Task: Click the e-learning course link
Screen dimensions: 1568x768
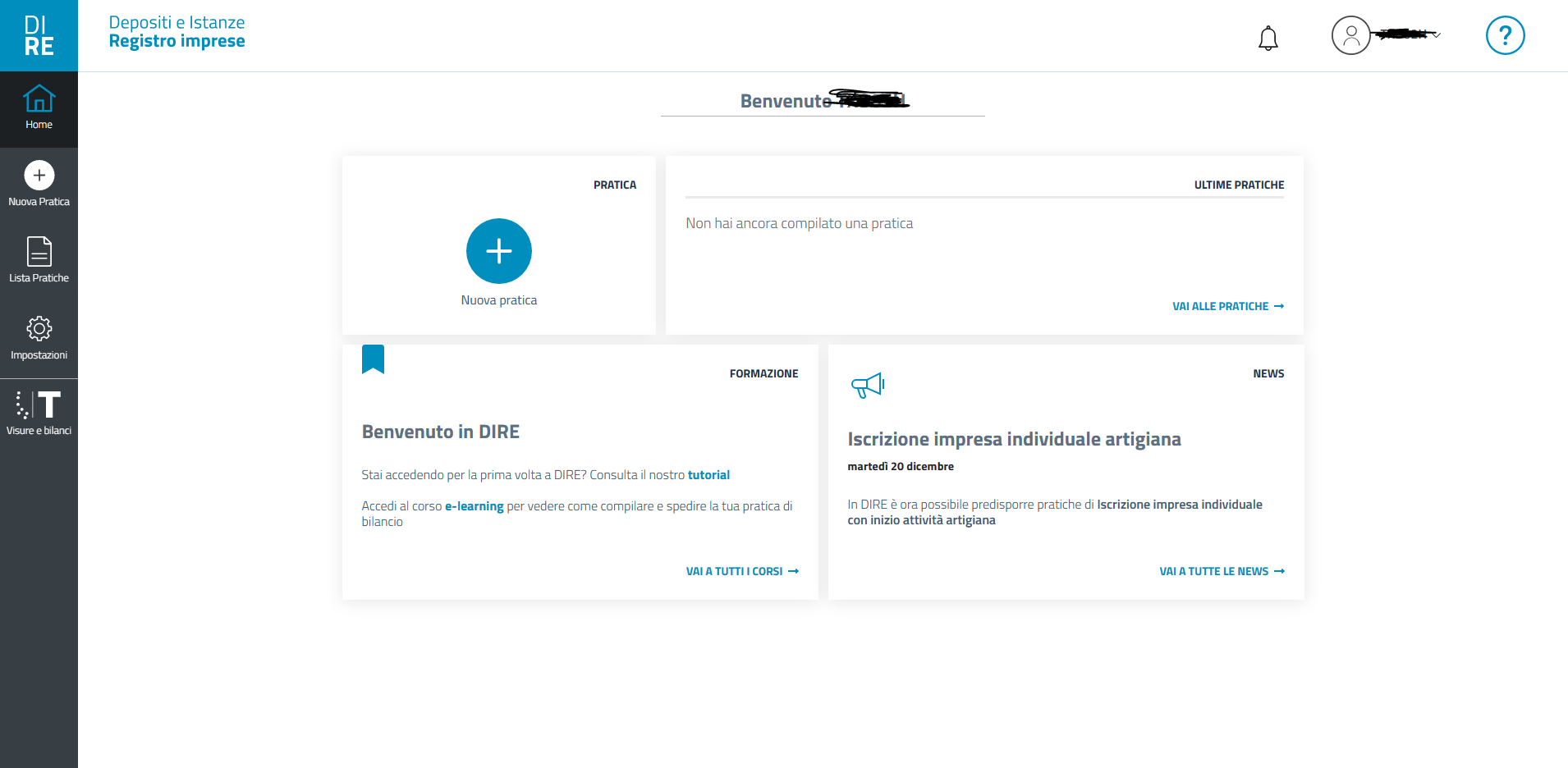Action: pyautogui.click(x=474, y=506)
